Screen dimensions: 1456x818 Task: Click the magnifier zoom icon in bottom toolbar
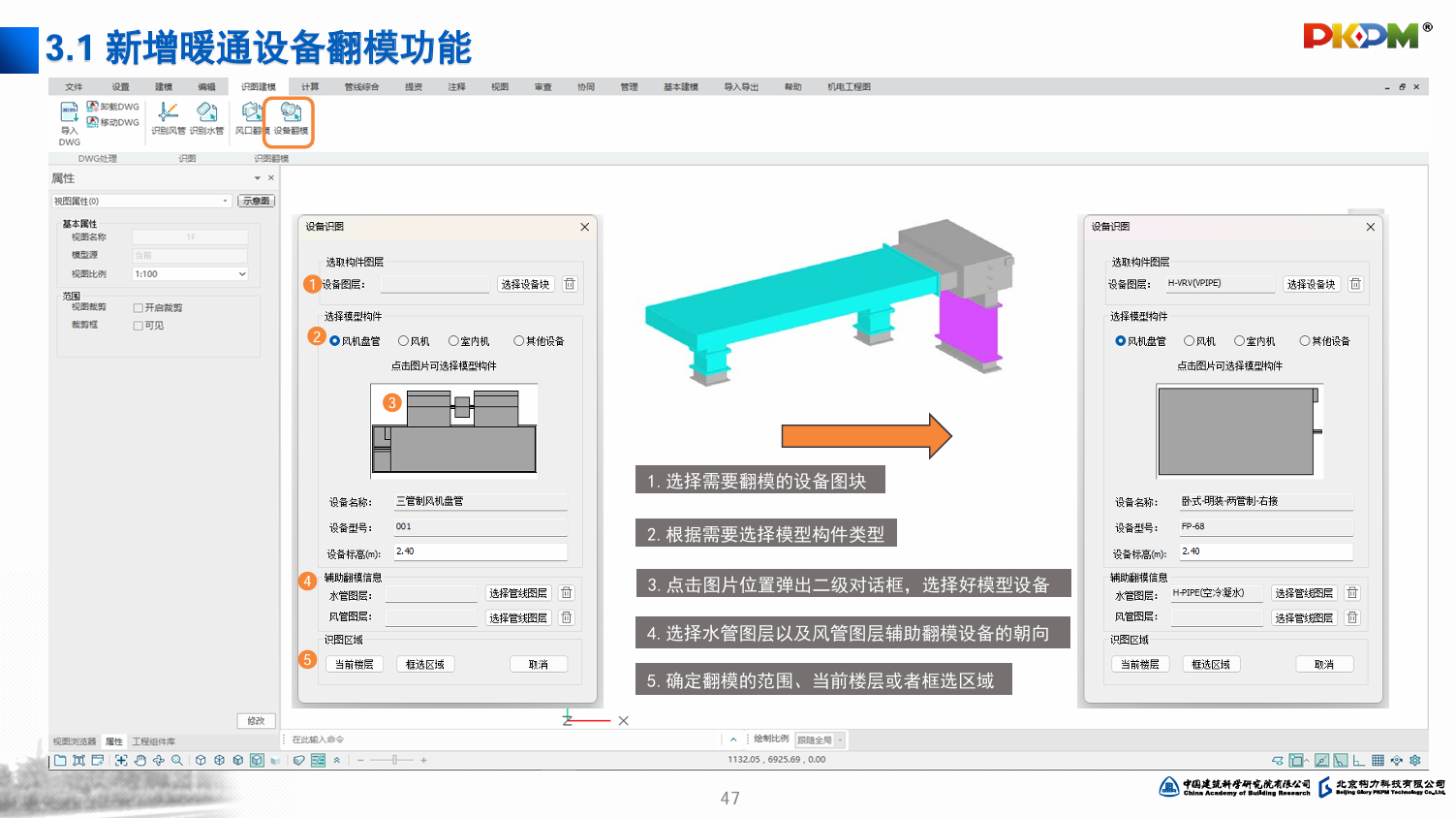click(x=177, y=761)
